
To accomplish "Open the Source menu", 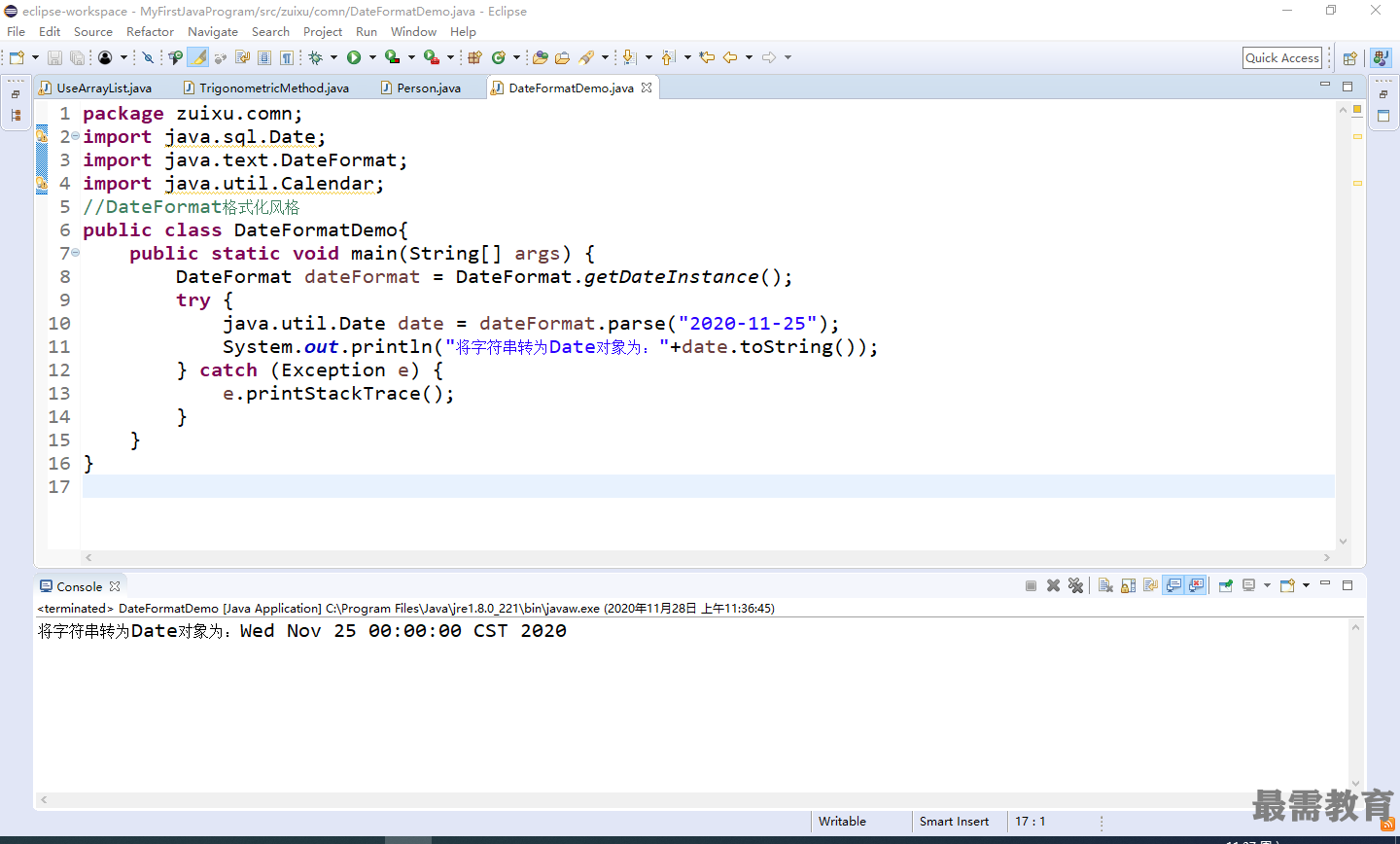I will 93,31.
